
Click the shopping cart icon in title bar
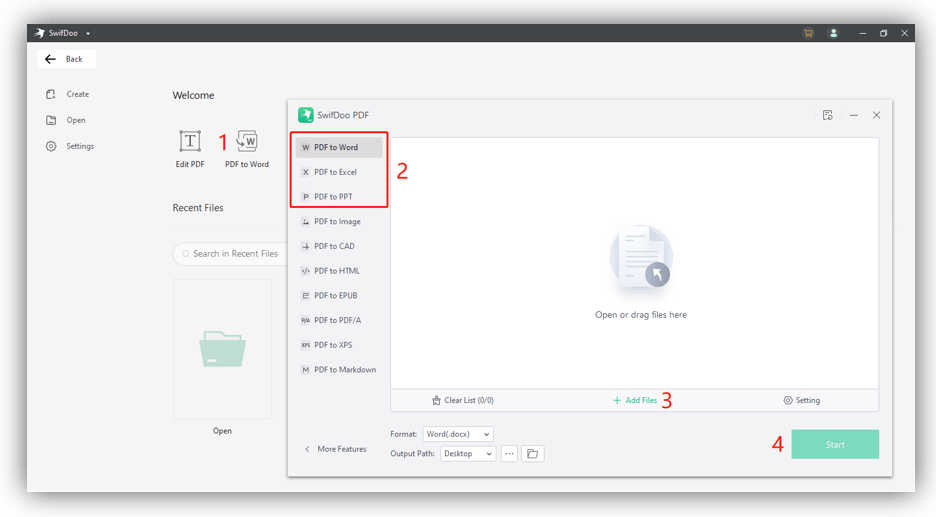pos(808,33)
